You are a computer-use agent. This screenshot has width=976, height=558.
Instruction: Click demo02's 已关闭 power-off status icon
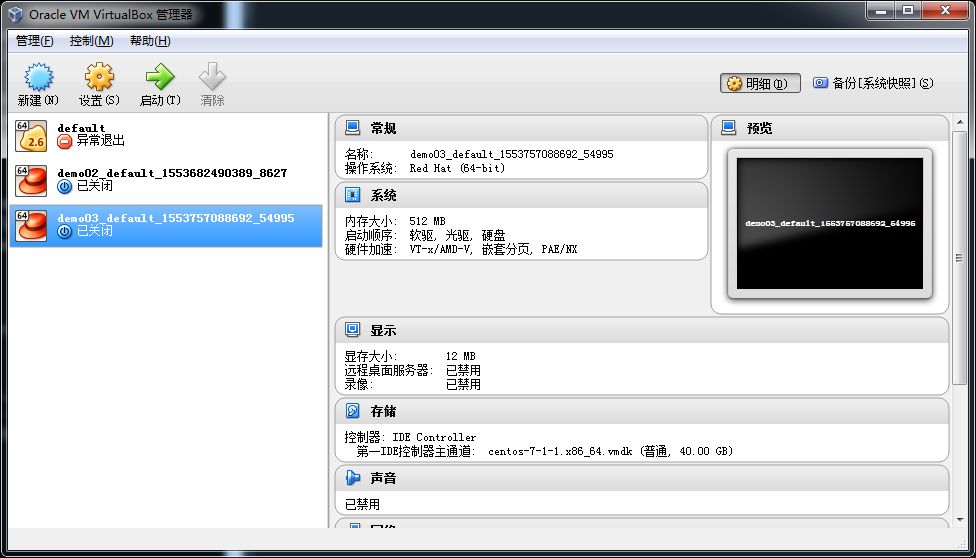click(x=65, y=186)
